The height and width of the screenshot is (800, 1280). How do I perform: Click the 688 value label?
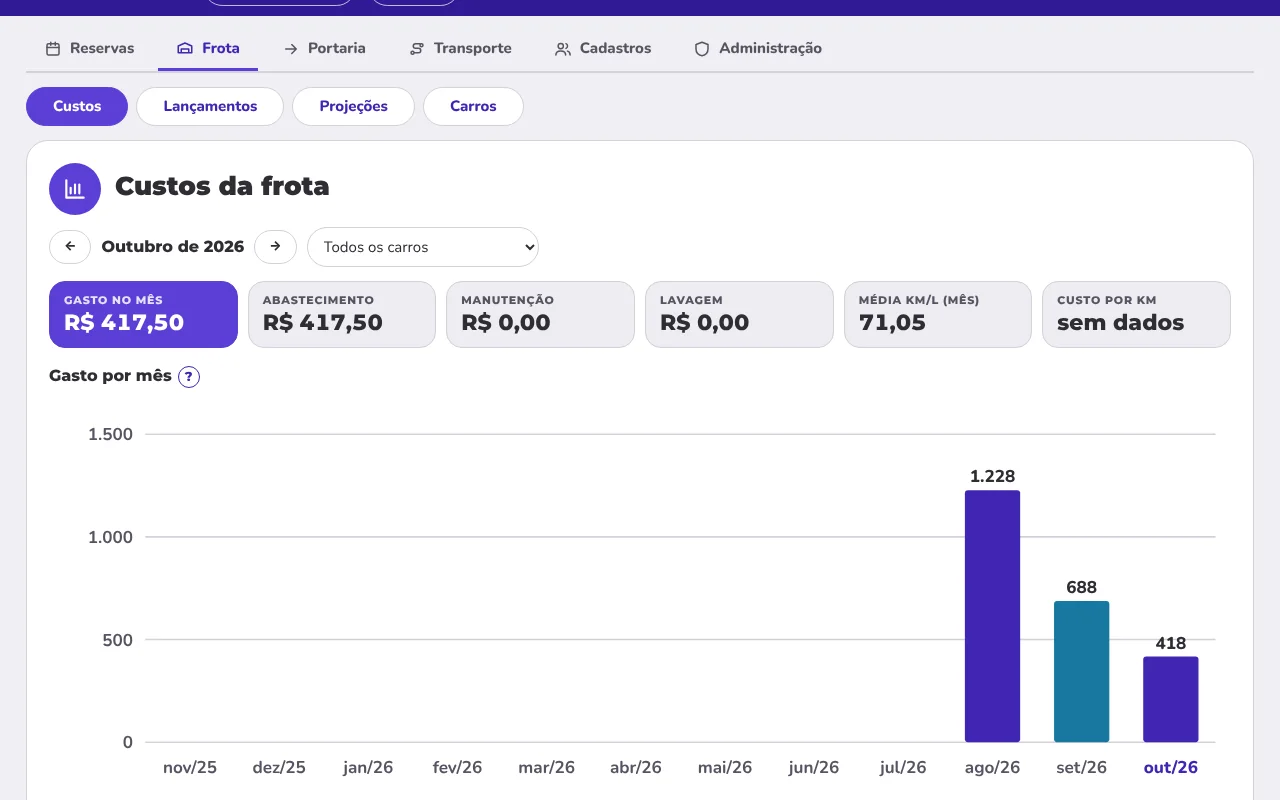pos(1081,587)
